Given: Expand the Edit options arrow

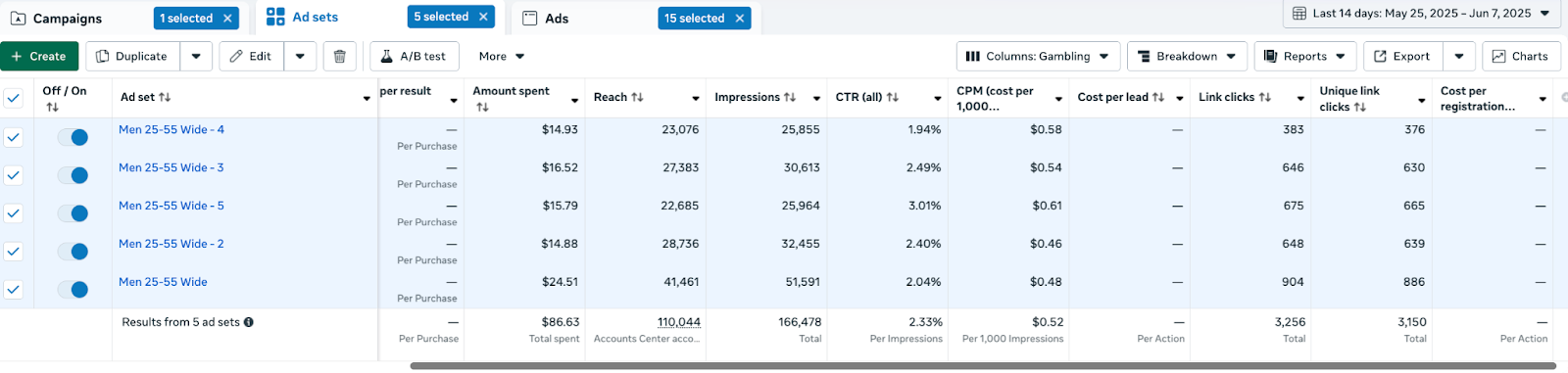Looking at the screenshot, I should 300,57.
